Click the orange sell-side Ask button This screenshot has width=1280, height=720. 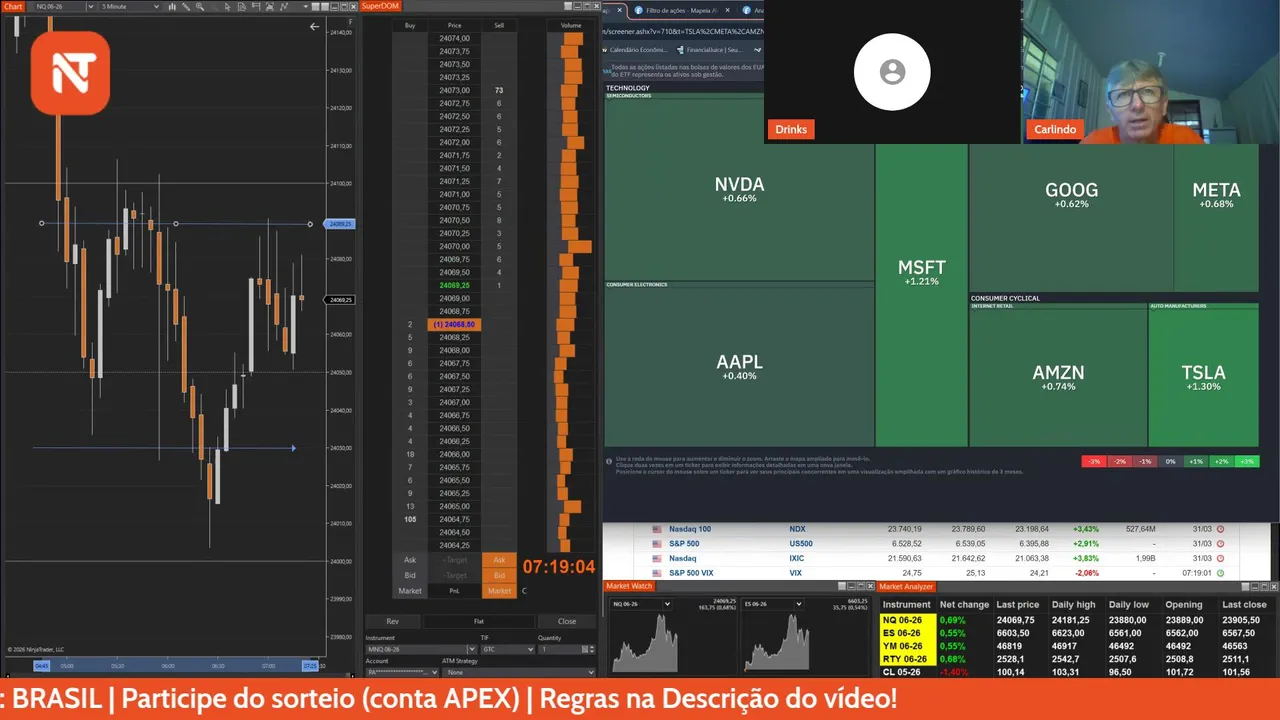point(499,560)
